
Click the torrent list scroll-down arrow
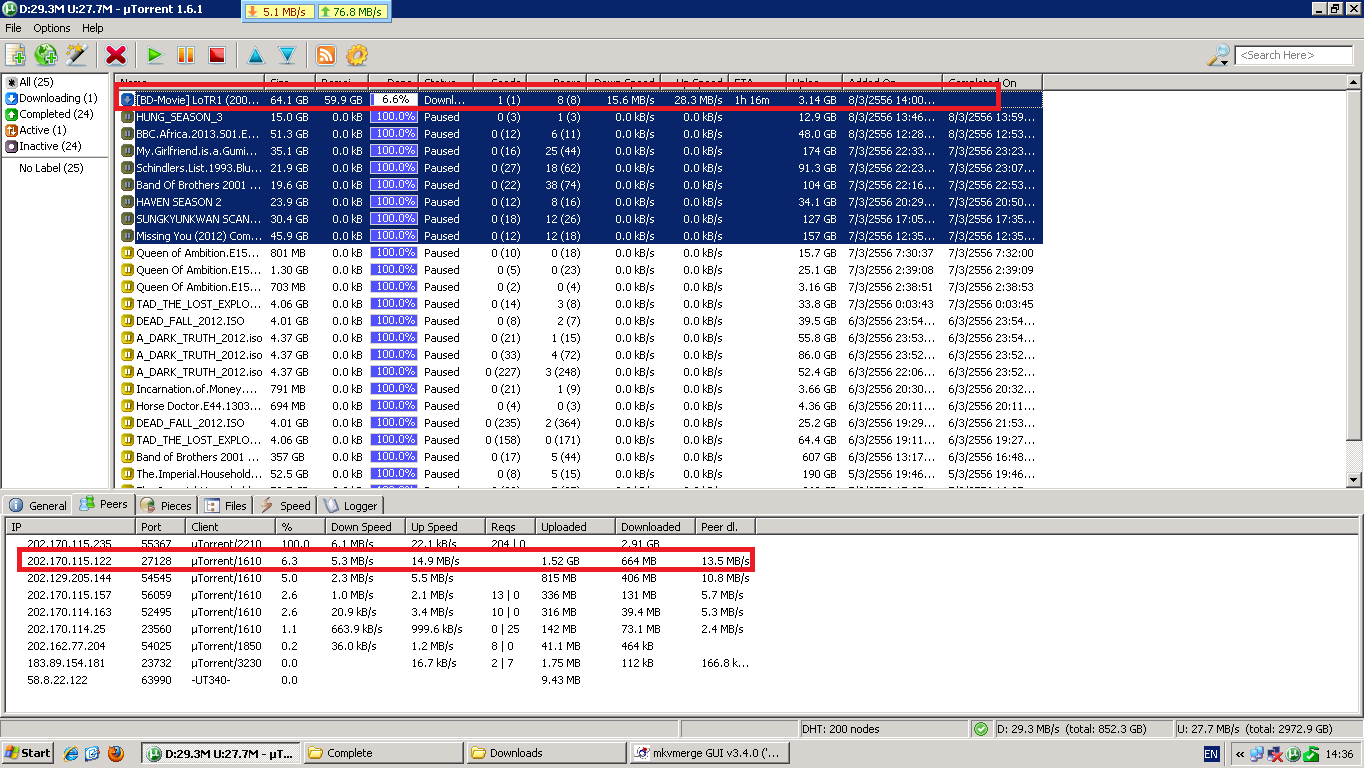[1355, 479]
